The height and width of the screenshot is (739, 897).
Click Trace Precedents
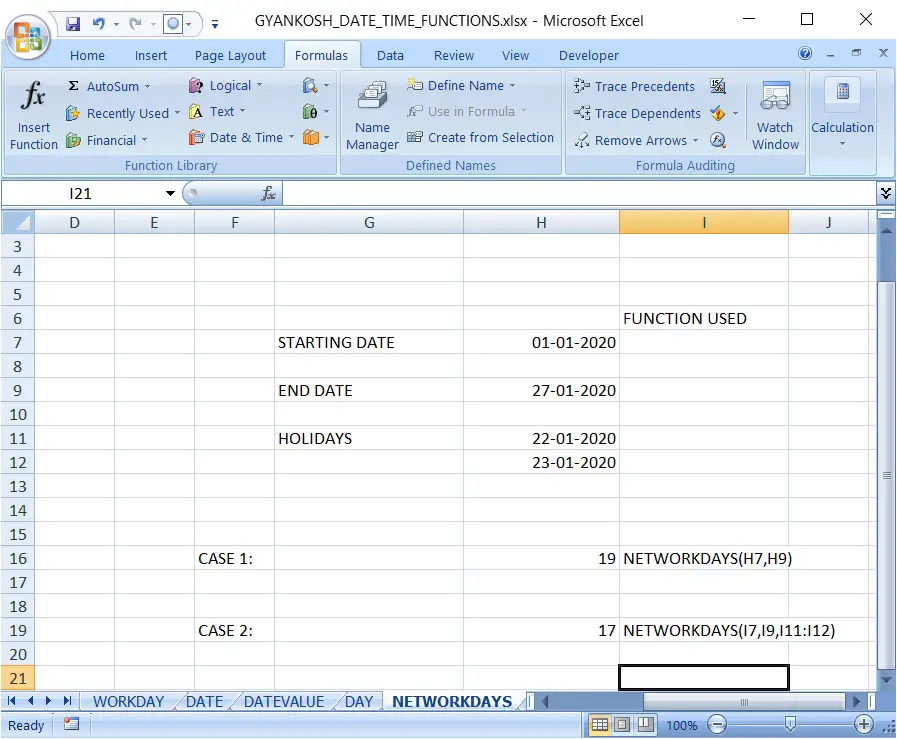tap(634, 86)
